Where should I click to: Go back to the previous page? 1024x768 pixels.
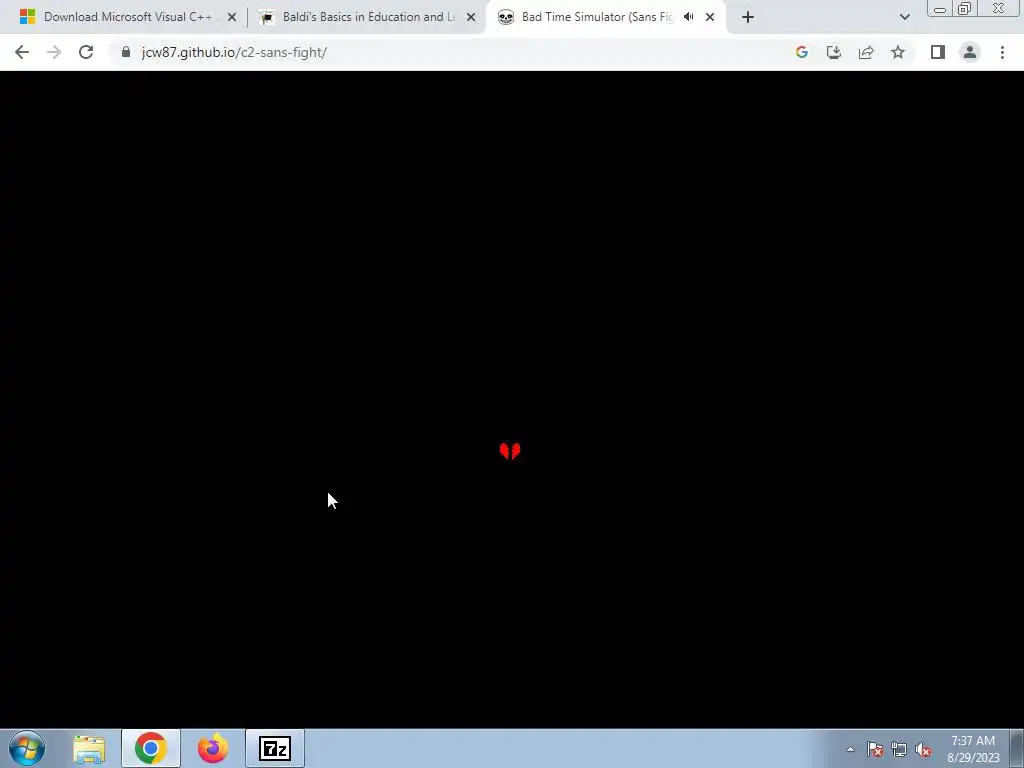(22, 52)
